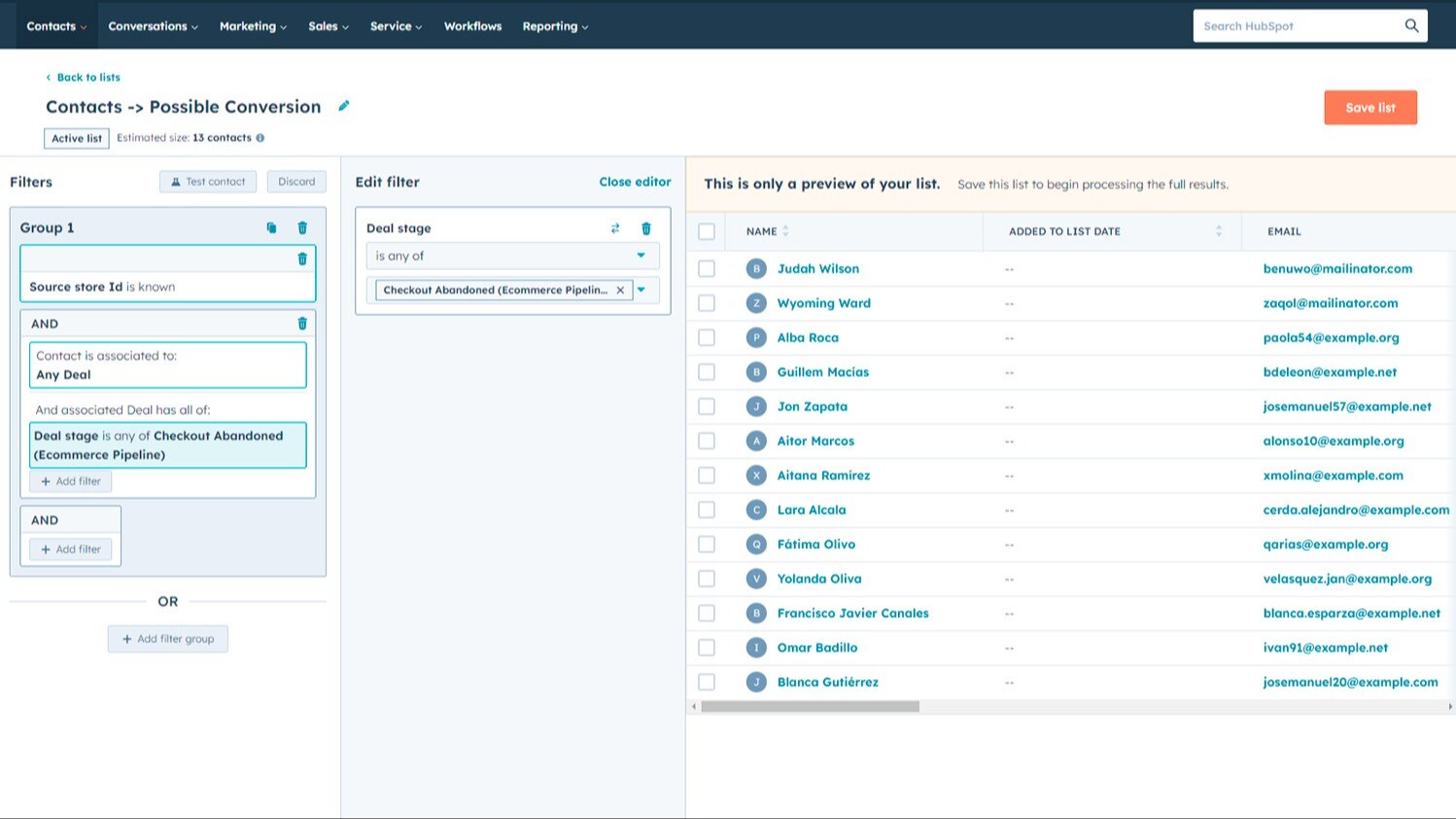Open the Reporting menu

555,26
